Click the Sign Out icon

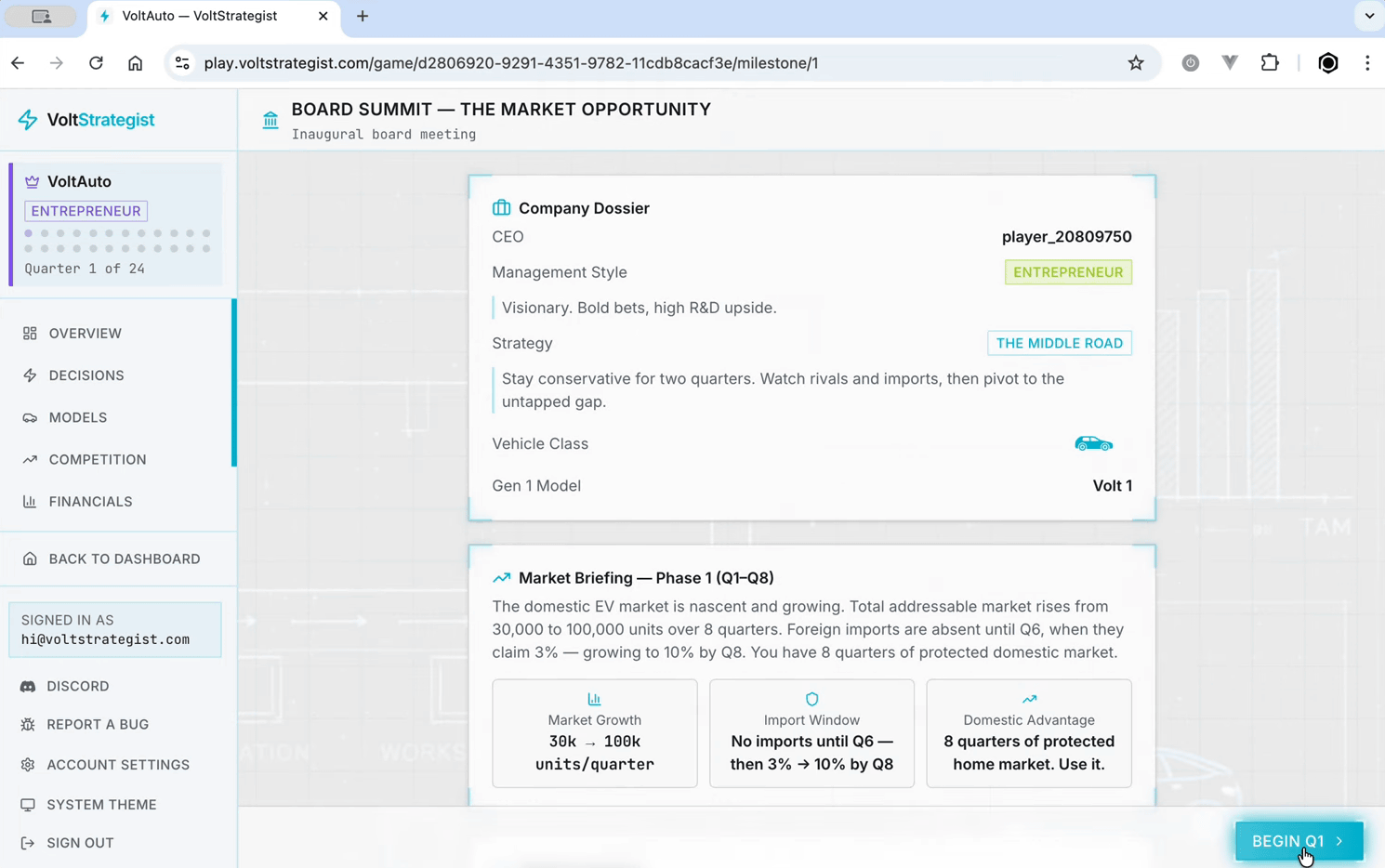pyautogui.click(x=28, y=843)
